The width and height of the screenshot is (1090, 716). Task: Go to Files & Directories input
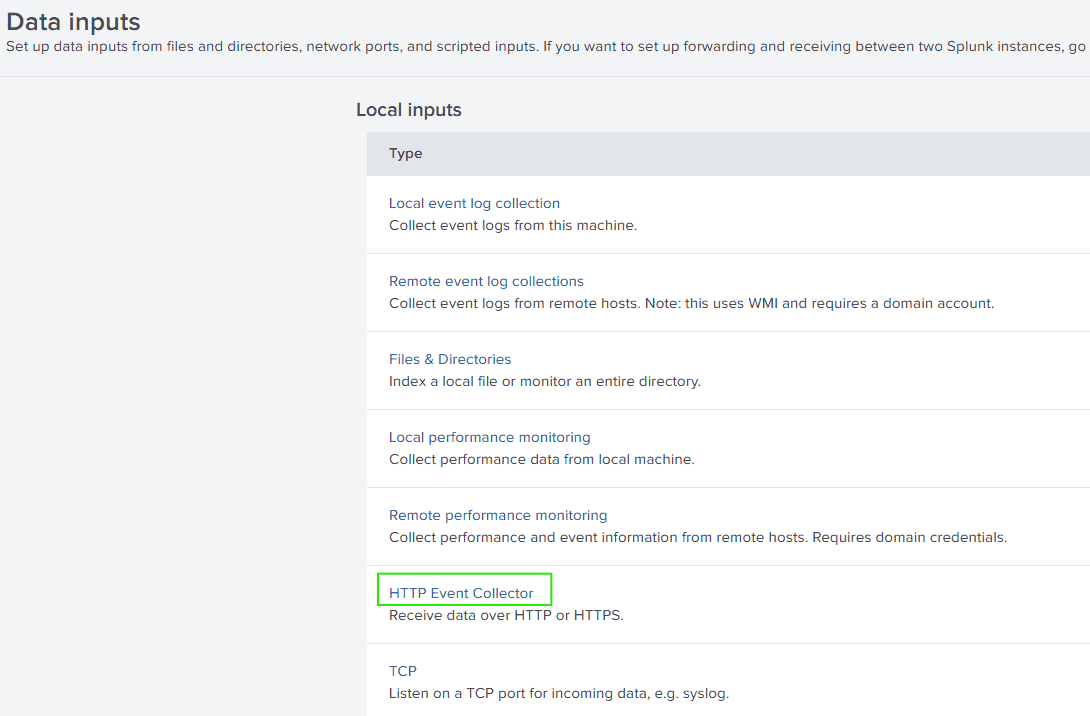click(449, 359)
